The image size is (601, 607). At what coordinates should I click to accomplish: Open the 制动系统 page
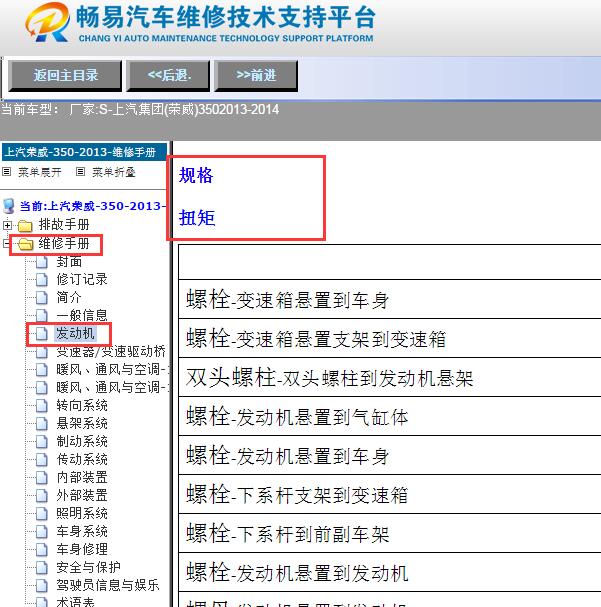82,441
